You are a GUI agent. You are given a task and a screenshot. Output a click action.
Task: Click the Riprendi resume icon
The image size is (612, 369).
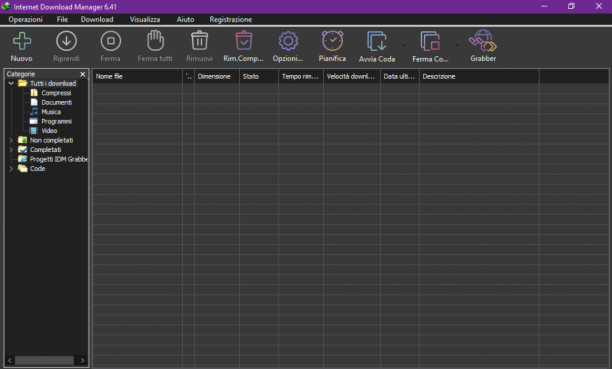pyautogui.click(x=66, y=41)
